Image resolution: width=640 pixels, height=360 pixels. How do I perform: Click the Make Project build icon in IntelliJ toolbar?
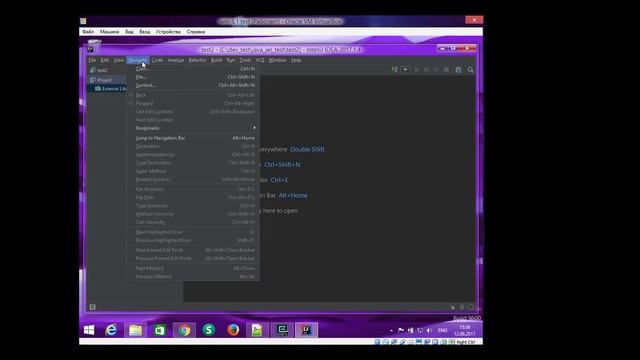point(395,70)
